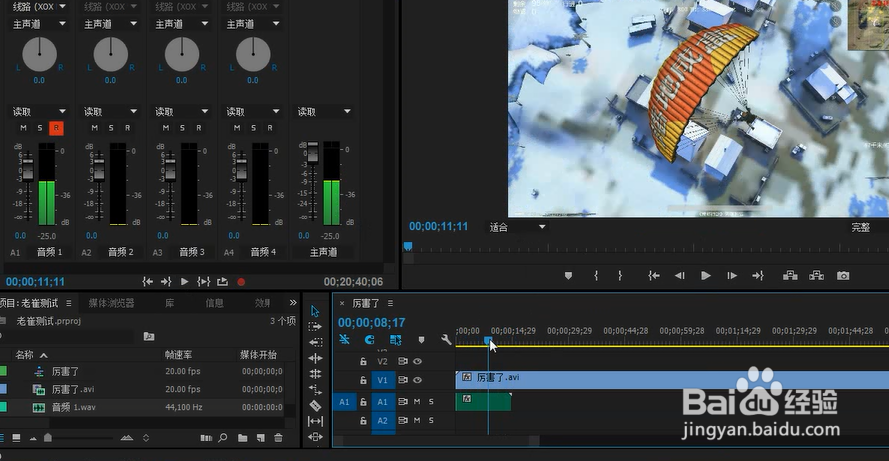Open 完整 playback resolution dropdown
889x461 pixels.
[x=867, y=227]
